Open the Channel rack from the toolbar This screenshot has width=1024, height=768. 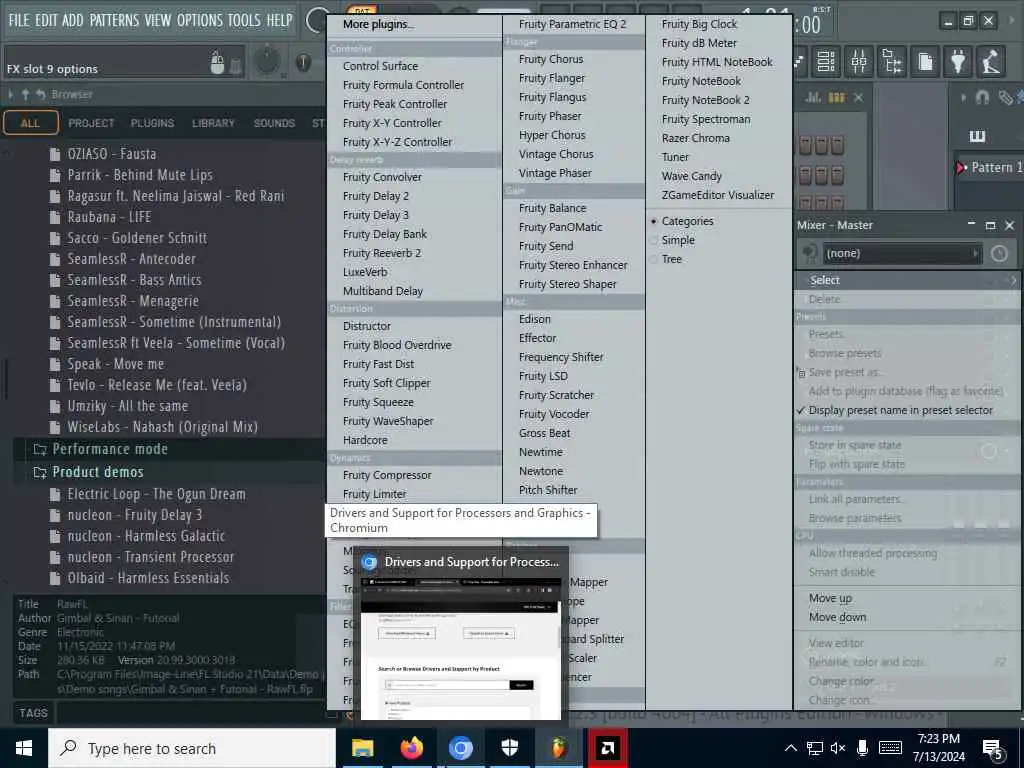(x=826, y=61)
